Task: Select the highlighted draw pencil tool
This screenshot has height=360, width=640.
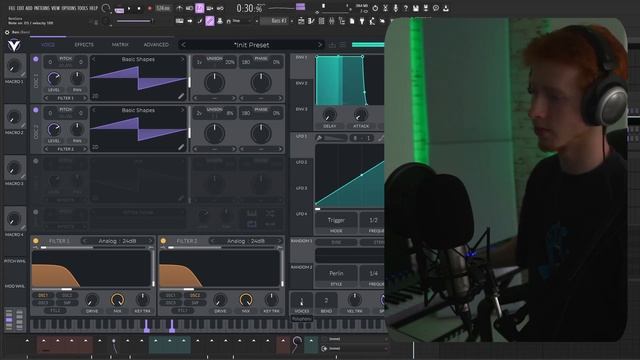Action: 210,21
